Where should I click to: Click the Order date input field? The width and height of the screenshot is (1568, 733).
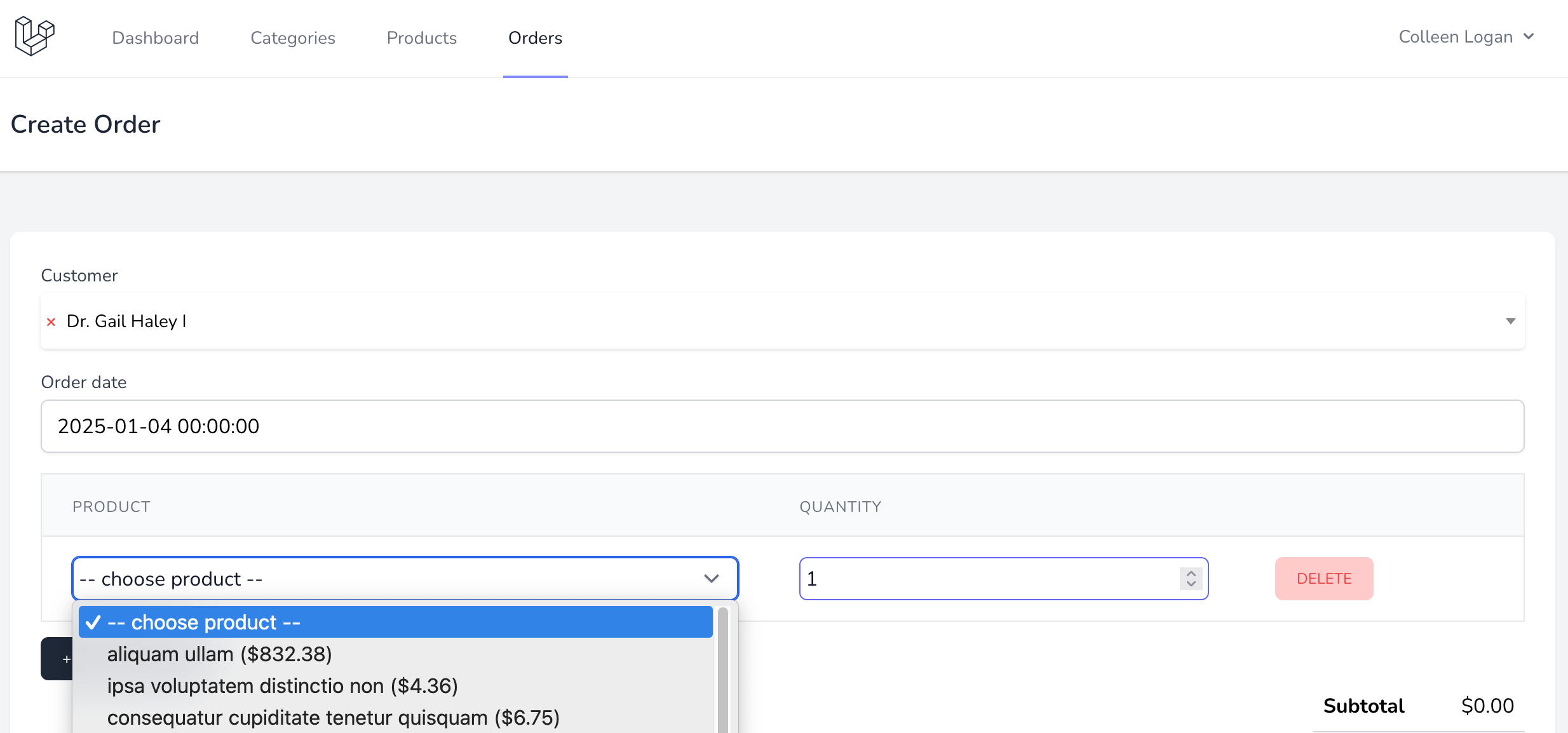click(782, 426)
